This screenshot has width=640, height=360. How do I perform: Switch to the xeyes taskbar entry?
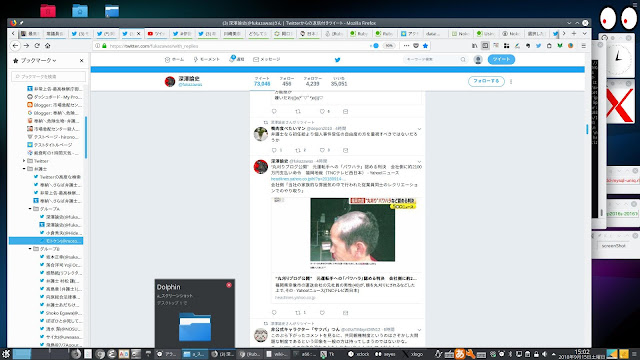(x=385, y=354)
